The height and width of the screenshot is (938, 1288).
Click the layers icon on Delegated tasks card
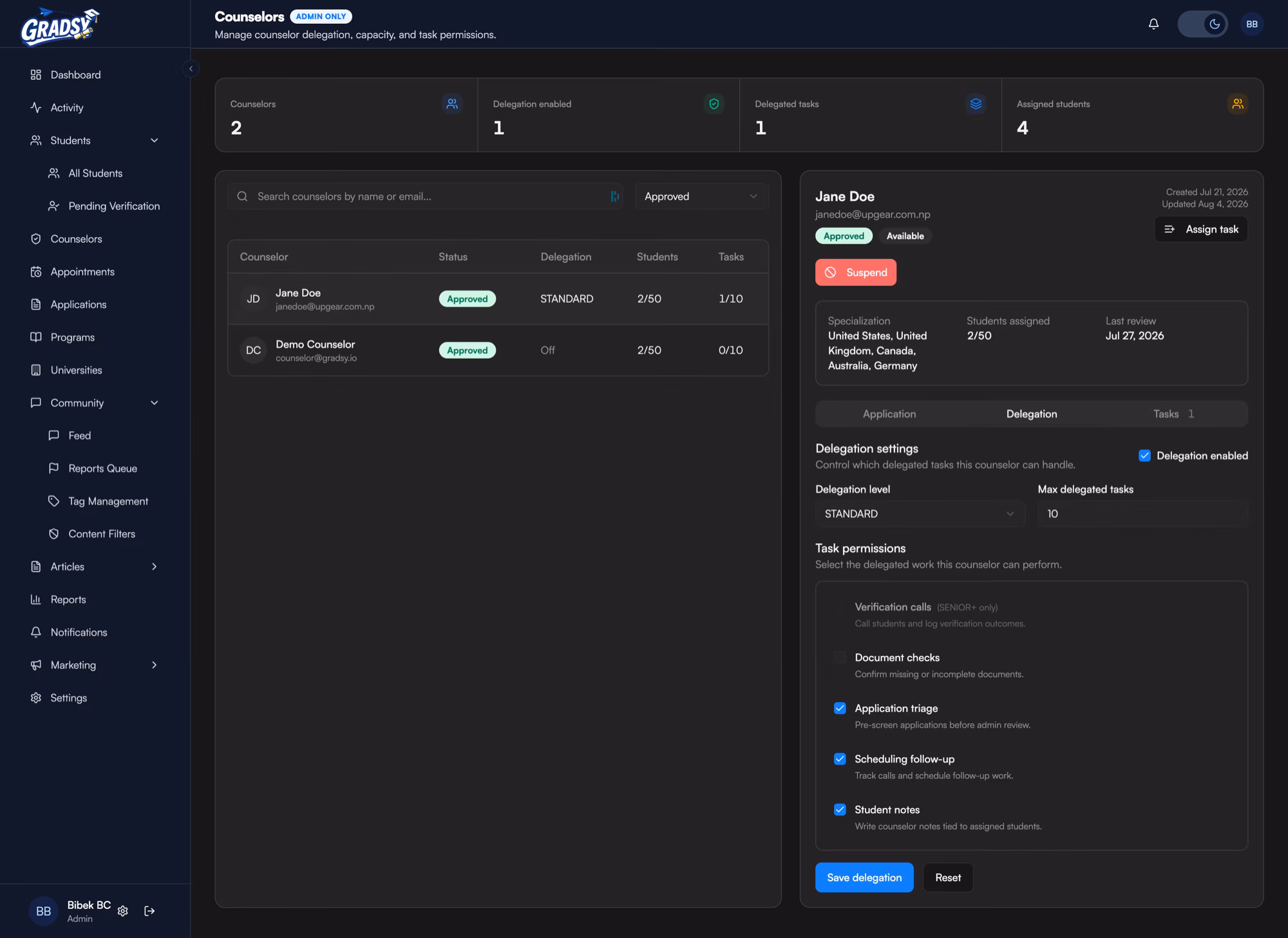[x=976, y=104]
